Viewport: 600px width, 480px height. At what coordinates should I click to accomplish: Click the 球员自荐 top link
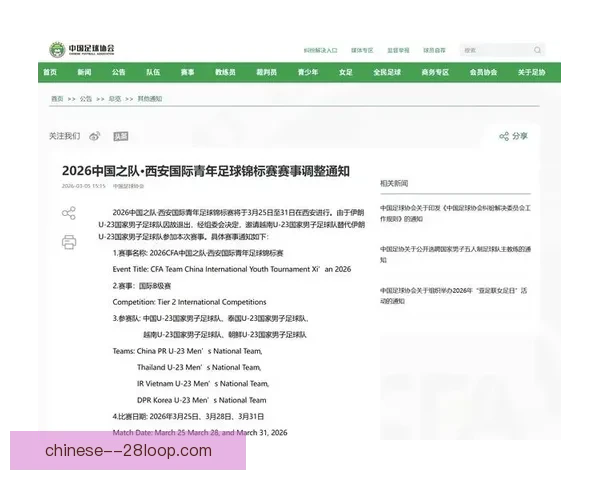point(434,50)
